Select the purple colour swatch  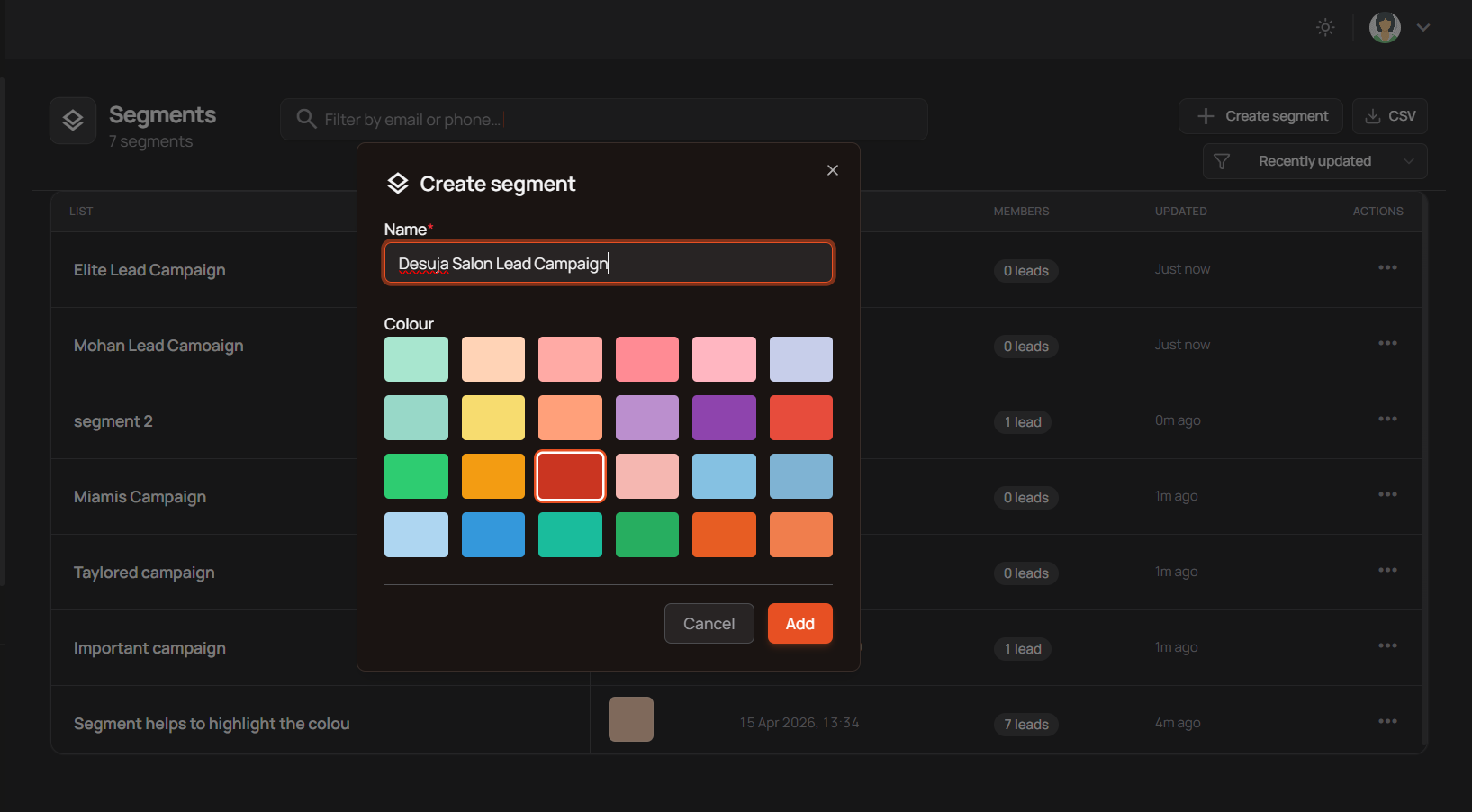tap(724, 418)
